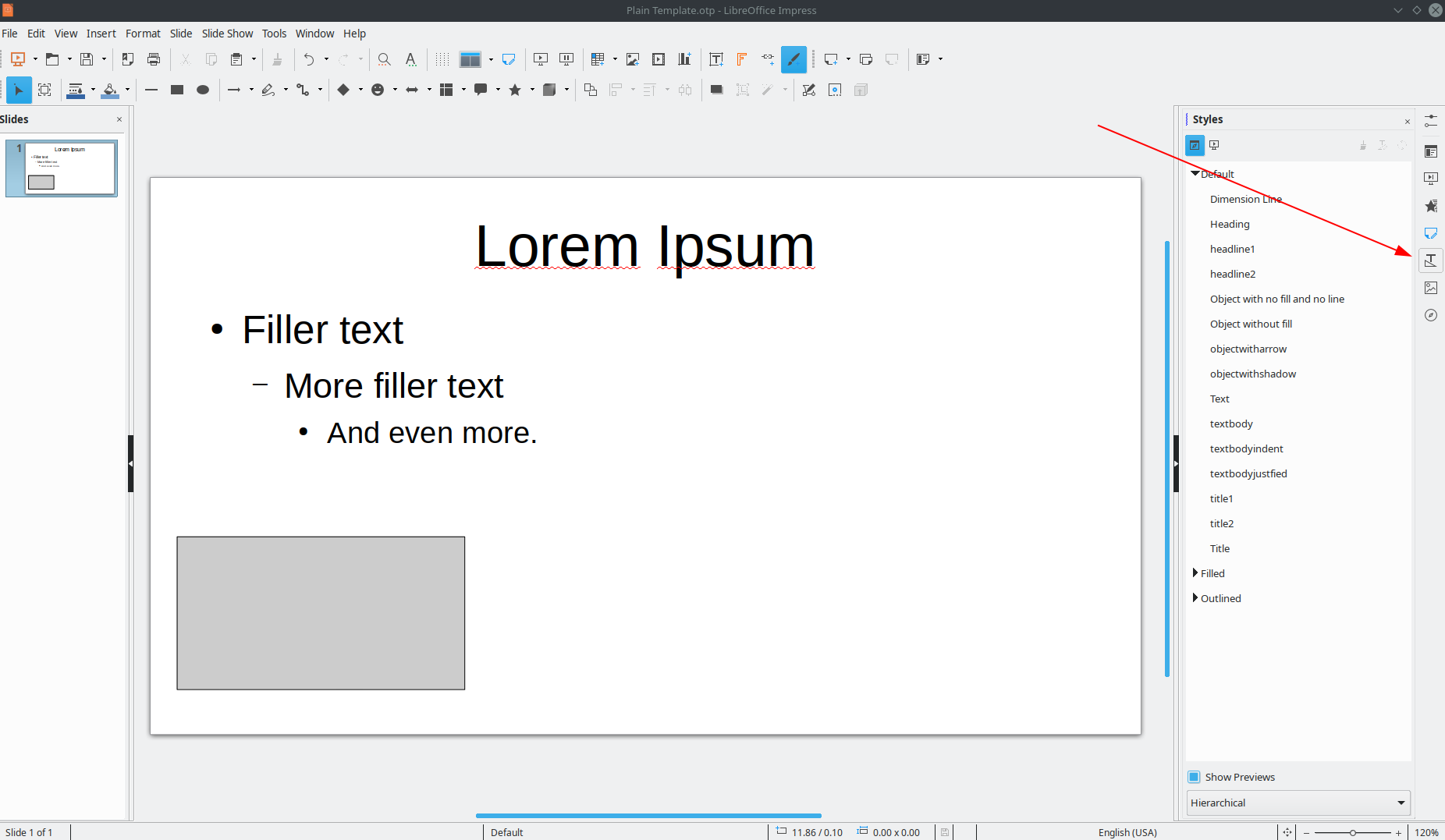Select the Insert Fontwork Text tool
Viewport: 1445px width, 840px height.
coord(741,59)
